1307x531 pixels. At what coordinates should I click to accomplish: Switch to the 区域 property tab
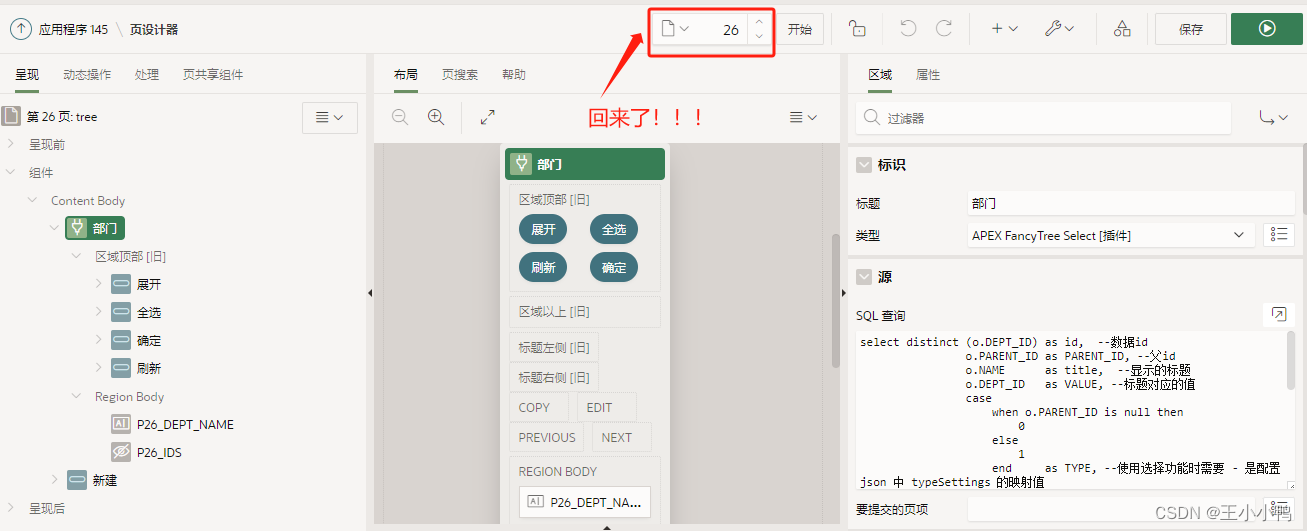coord(880,75)
